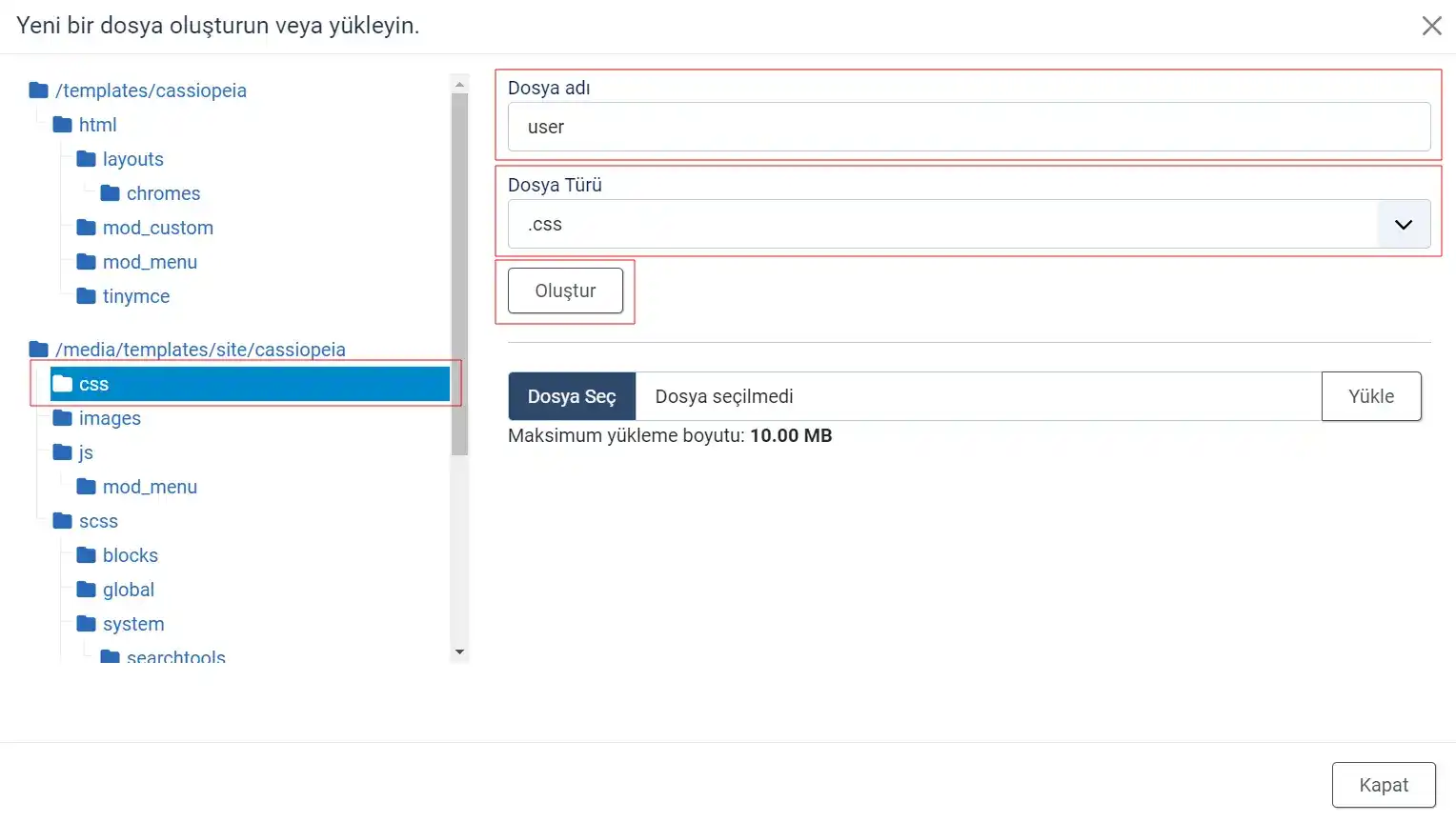This screenshot has height=822, width=1456.
Task: Expand the layouts folder
Action: coord(132,158)
